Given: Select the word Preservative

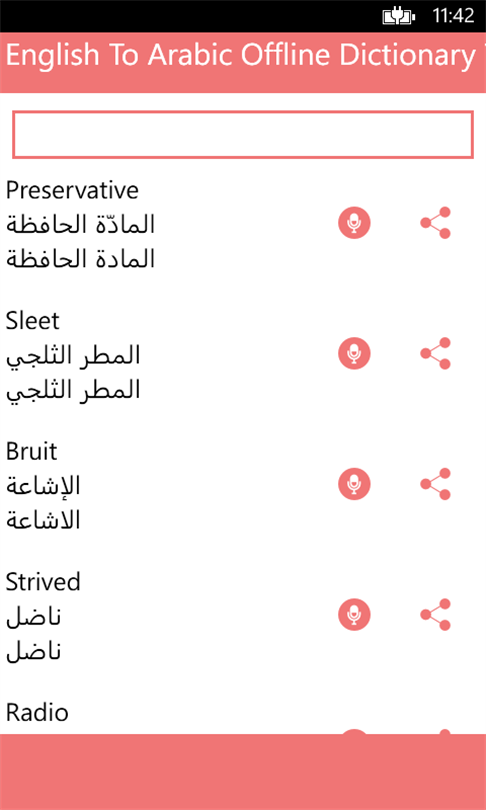Looking at the screenshot, I should point(72,190).
